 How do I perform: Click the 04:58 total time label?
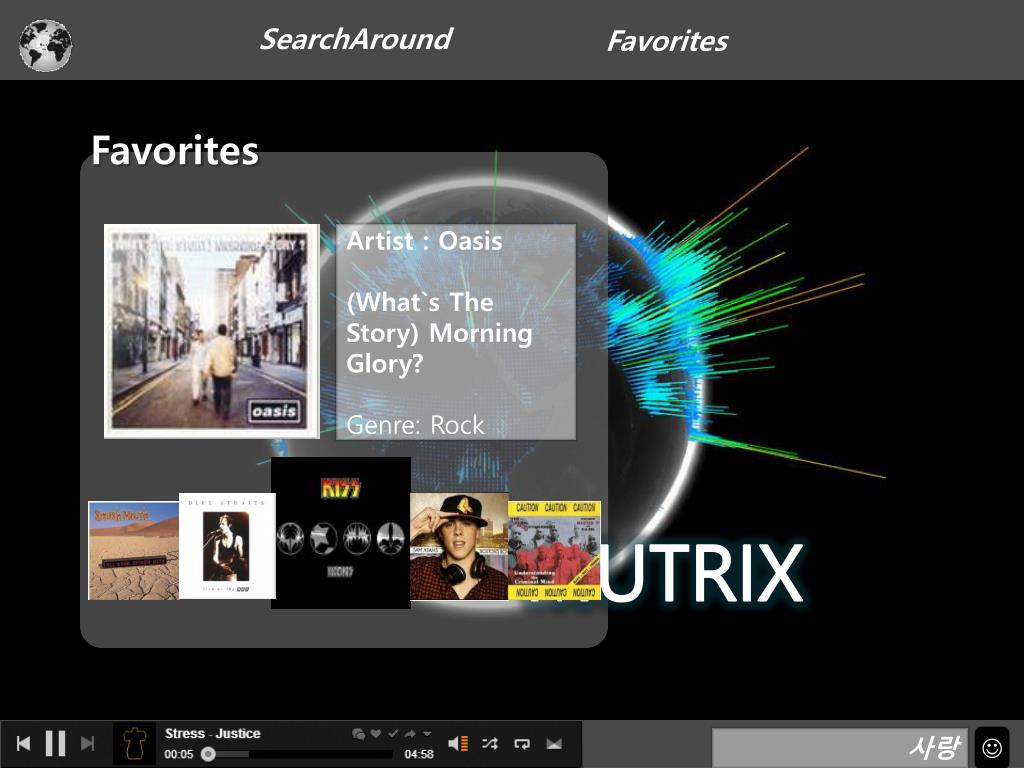pos(419,754)
